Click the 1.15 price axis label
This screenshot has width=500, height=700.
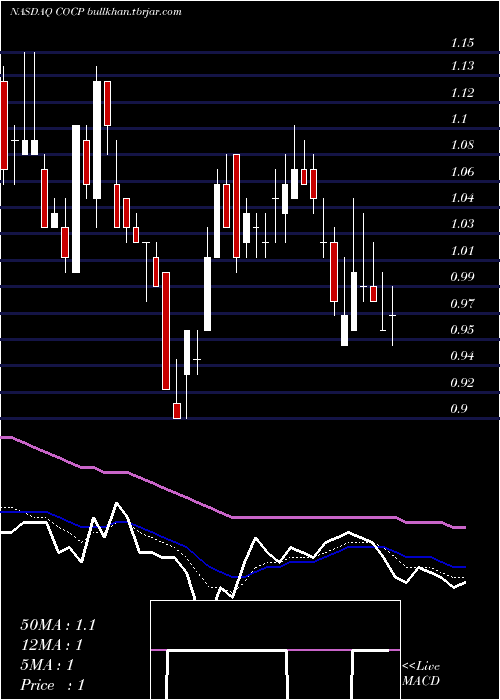pyautogui.click(x=462, y=43)
